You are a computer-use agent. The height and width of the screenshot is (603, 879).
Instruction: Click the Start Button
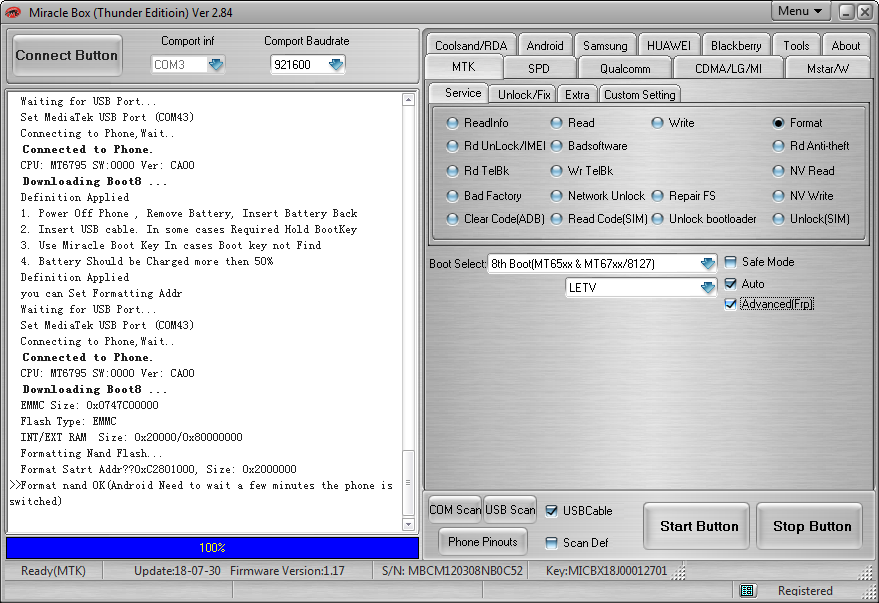tap(698, 526)
